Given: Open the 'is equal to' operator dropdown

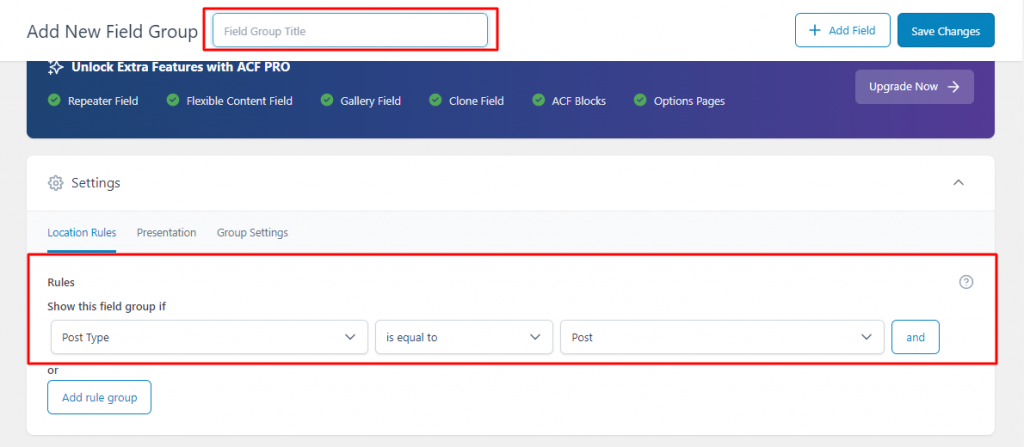Looking at the screenshot, I should (463, 338).
